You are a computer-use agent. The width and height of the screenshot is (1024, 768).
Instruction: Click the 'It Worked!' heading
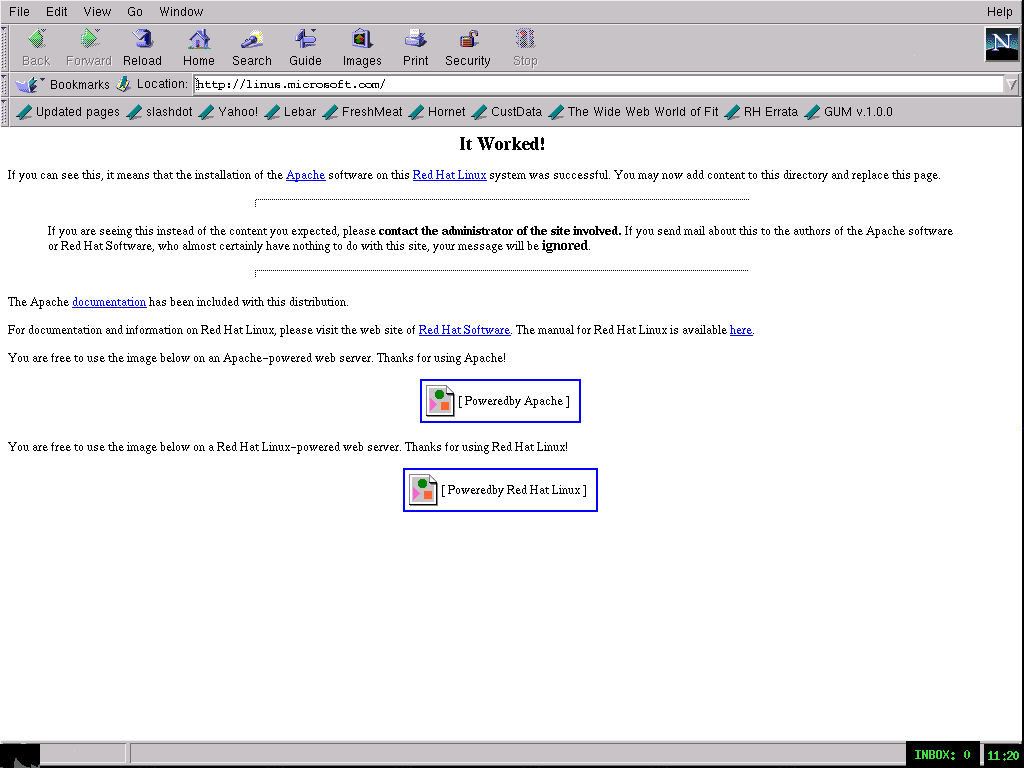pos(502,144)
